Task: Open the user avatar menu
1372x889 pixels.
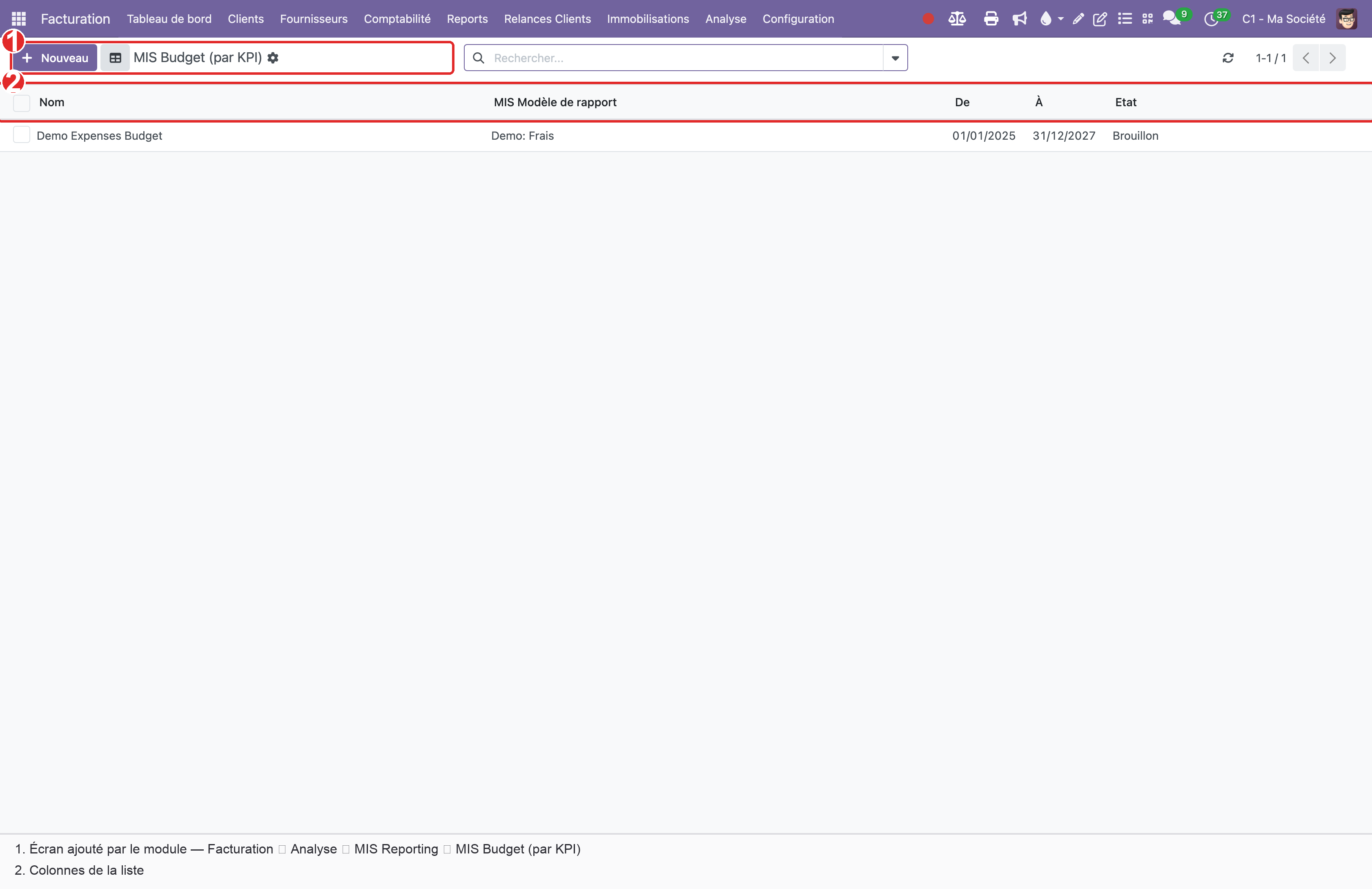Action: point(1347,19)
